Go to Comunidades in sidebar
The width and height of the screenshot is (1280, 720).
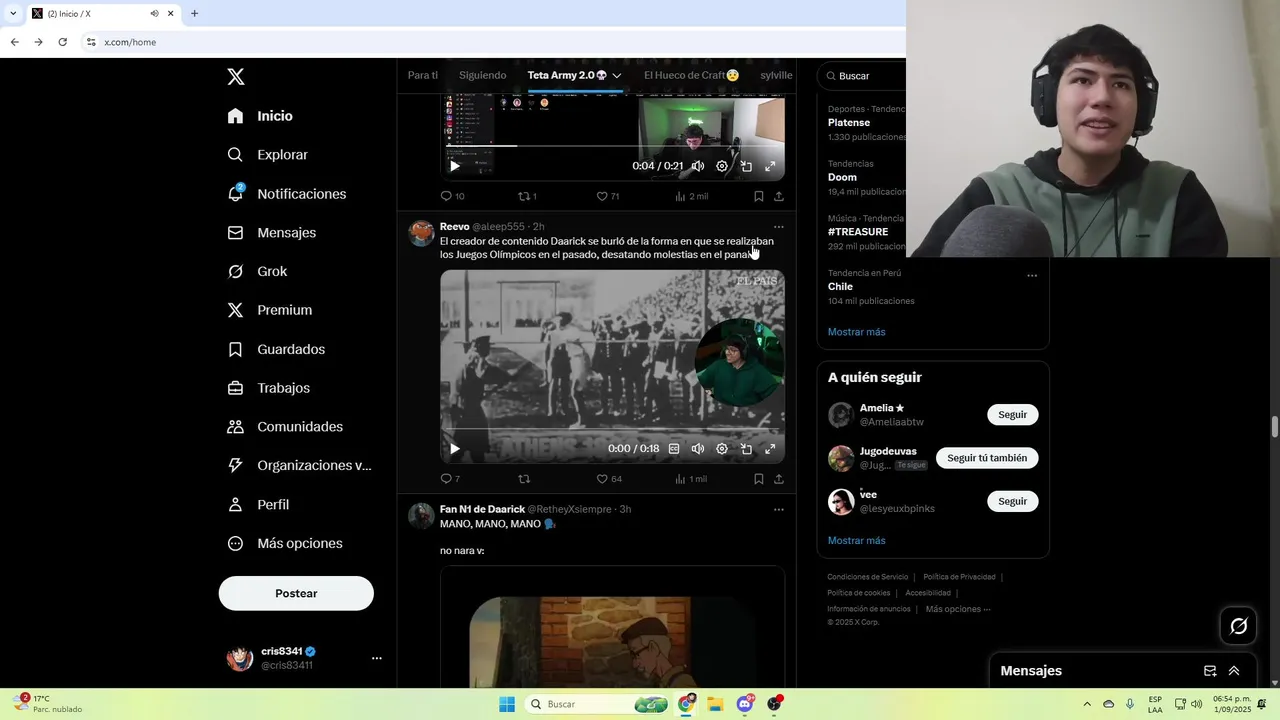tap(285, 427)
